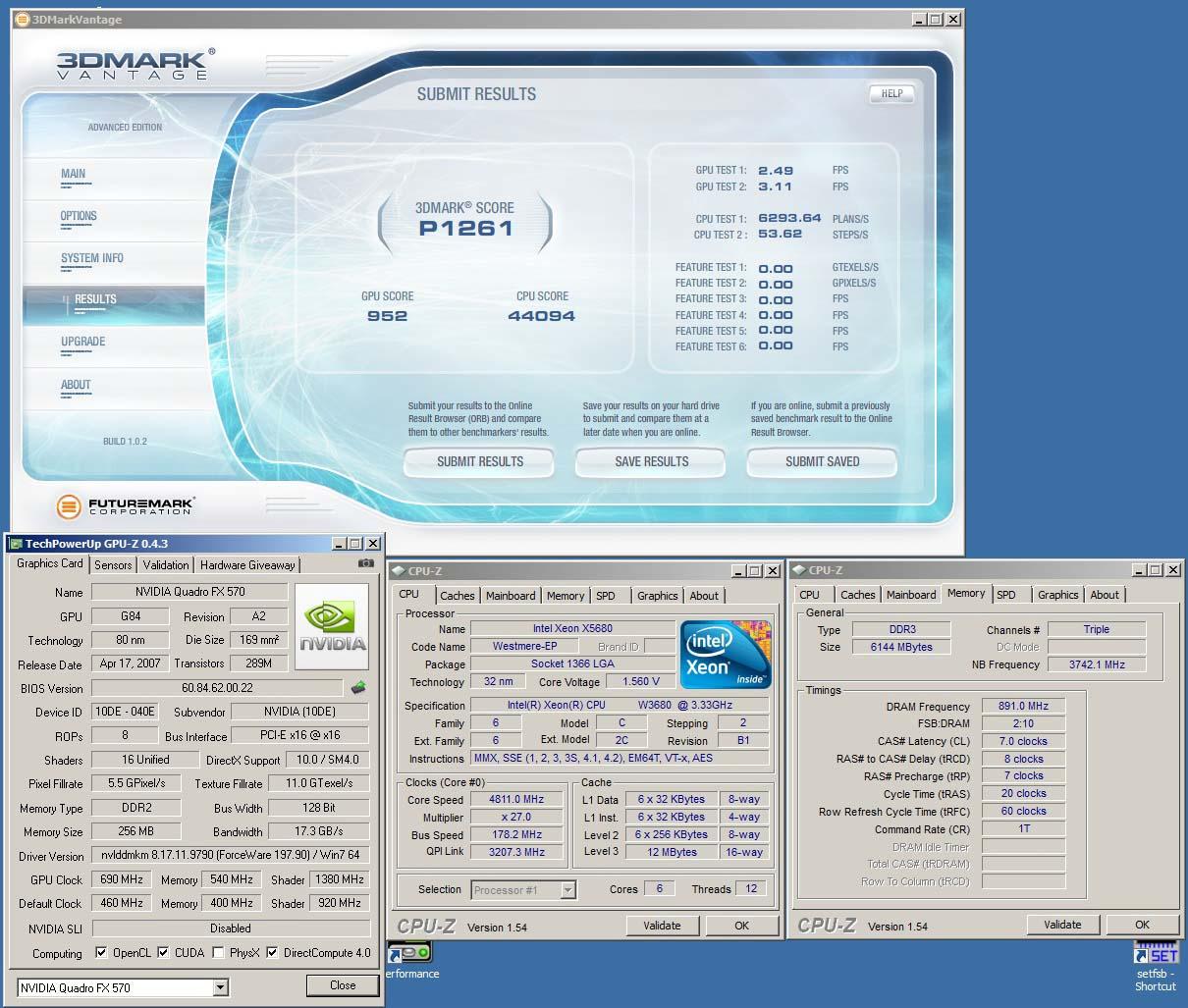Click Validate in left CPU-Z window

pyautogui.click(x=662, y=926)
